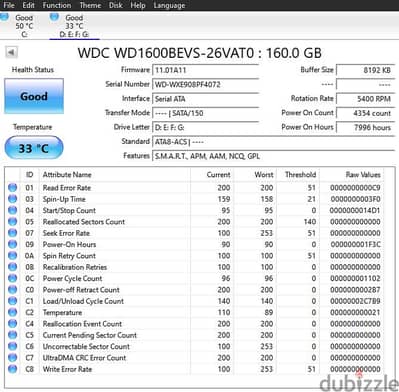Click status icon for Read Error Rate
Screen dimensions: 399x392
coord(13,187)
